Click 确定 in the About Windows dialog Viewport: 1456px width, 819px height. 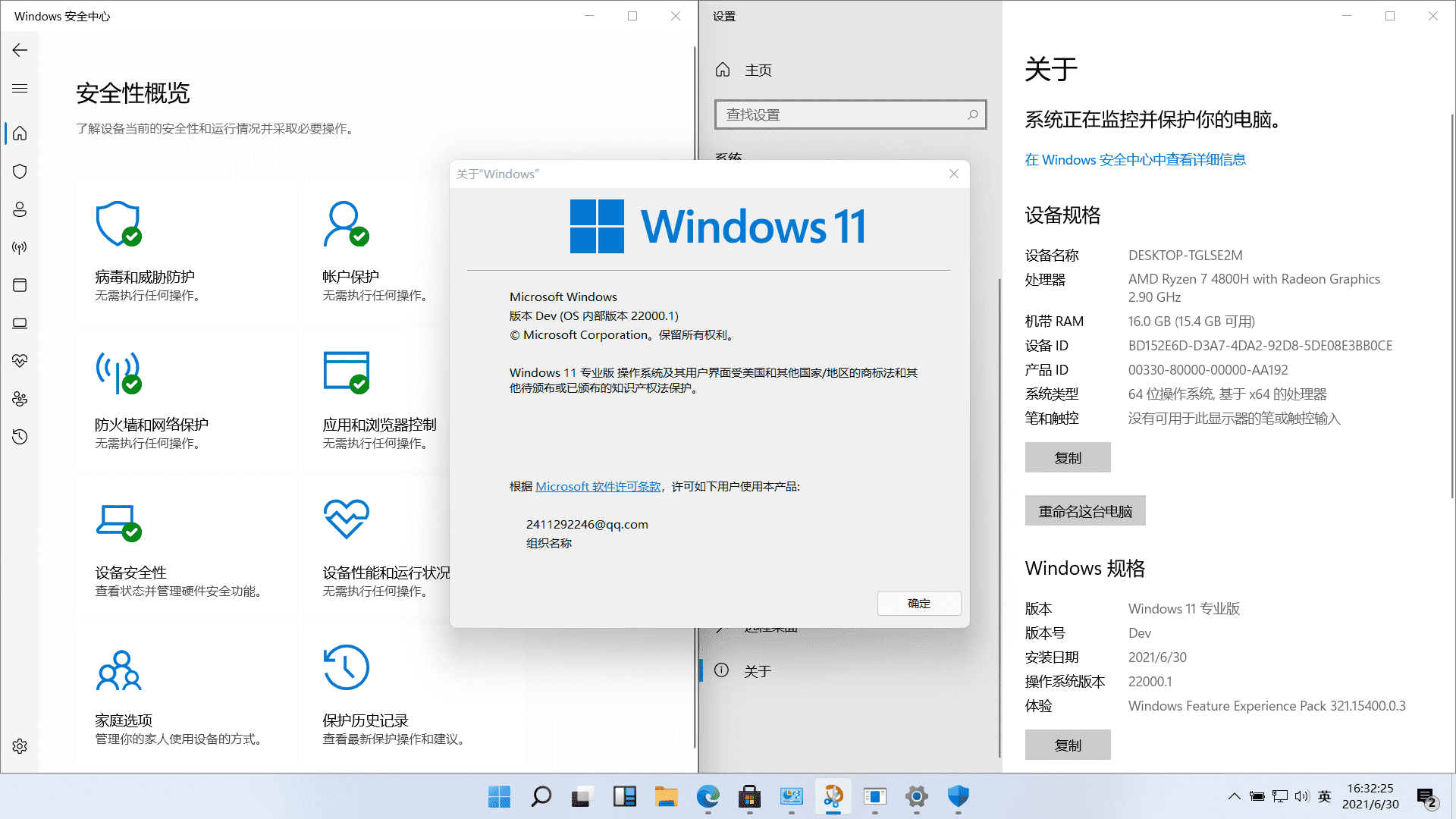coord(919,603)
